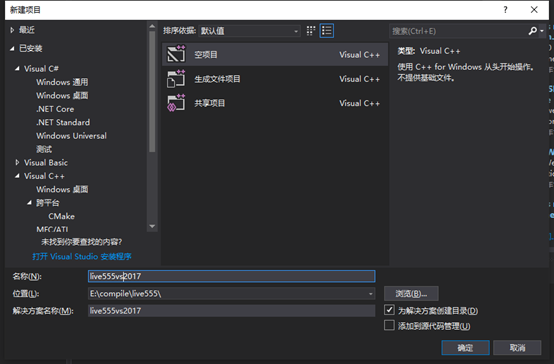Screen dimensions: 554x364
Task: Select .NET Standard category
Action: pos(63,122)
